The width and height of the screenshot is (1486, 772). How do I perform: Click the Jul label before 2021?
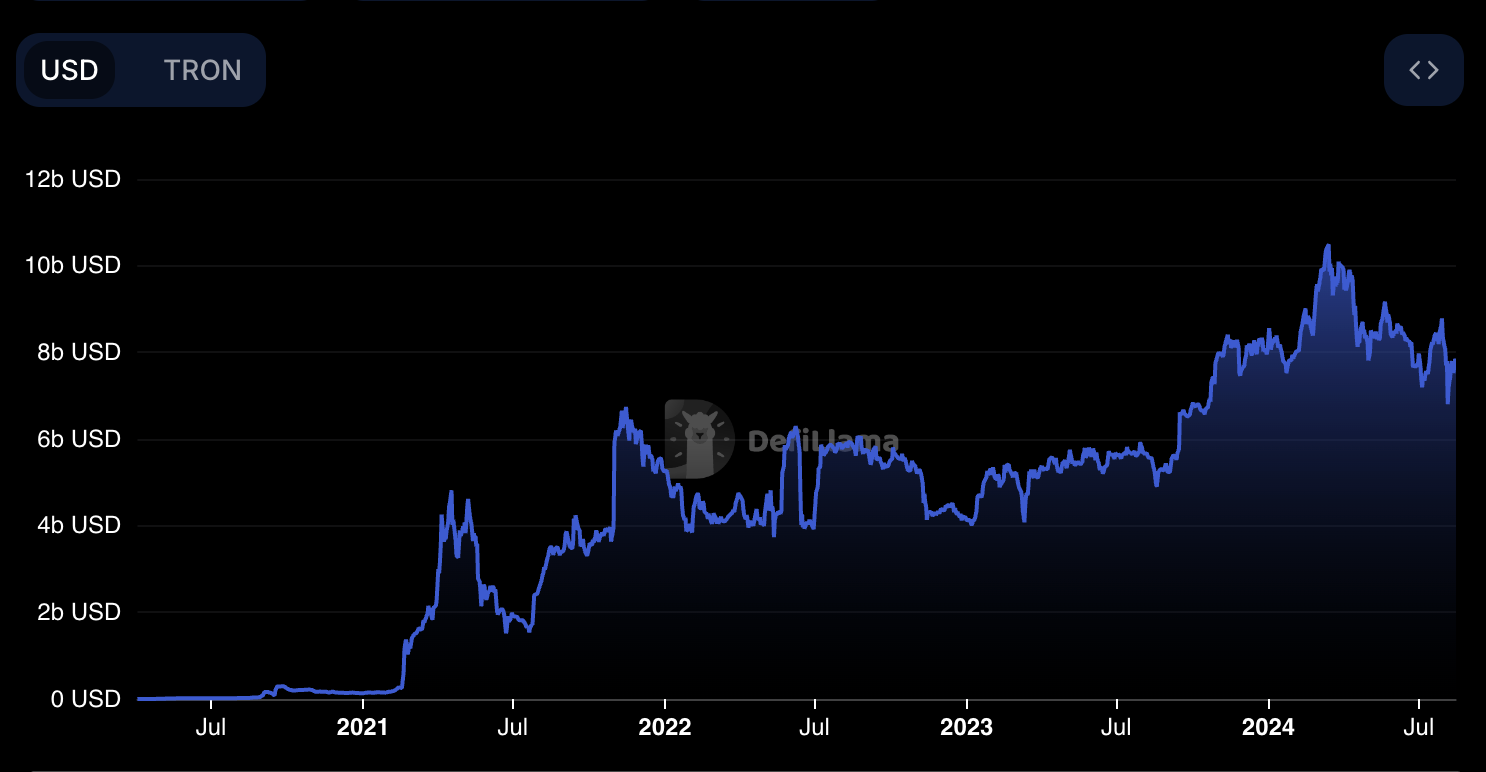click(x=211, y=727)
